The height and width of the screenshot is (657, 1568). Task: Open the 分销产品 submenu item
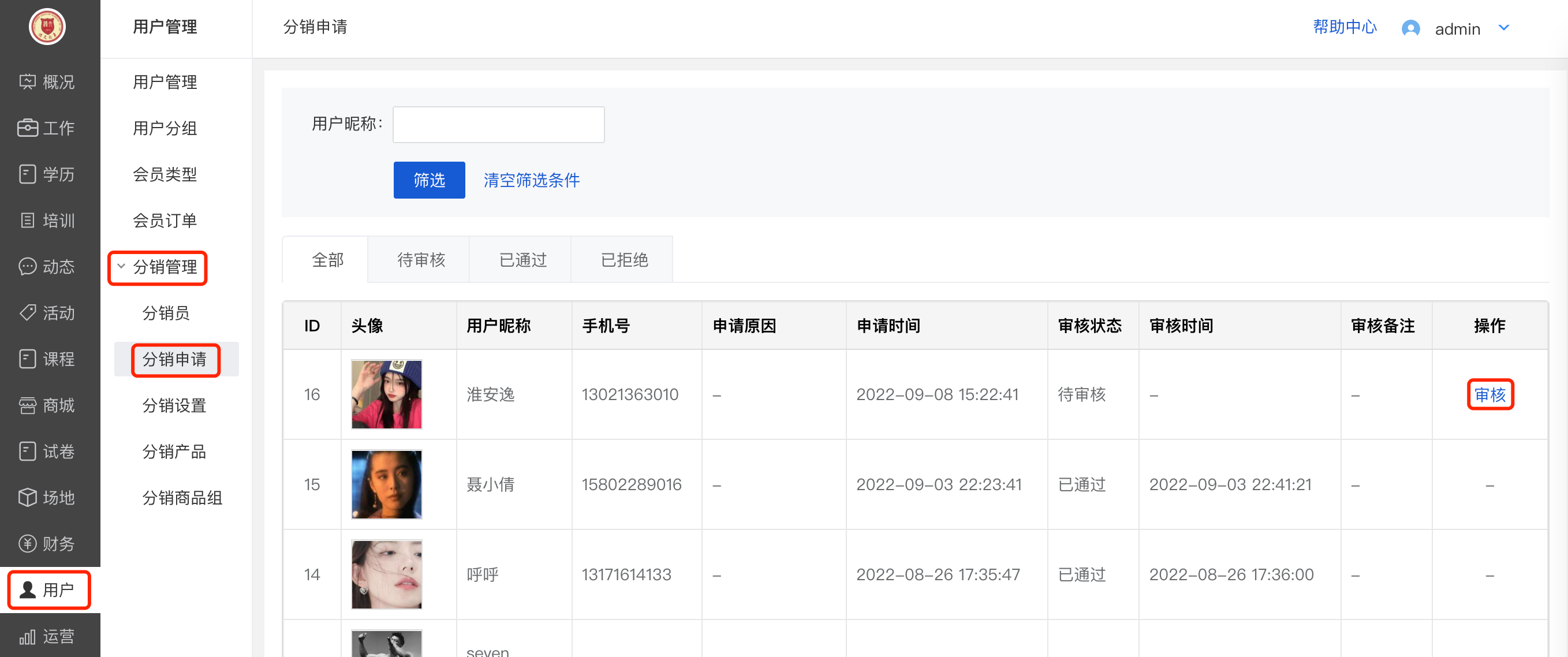pyautogui.click(x=175, y=452)
